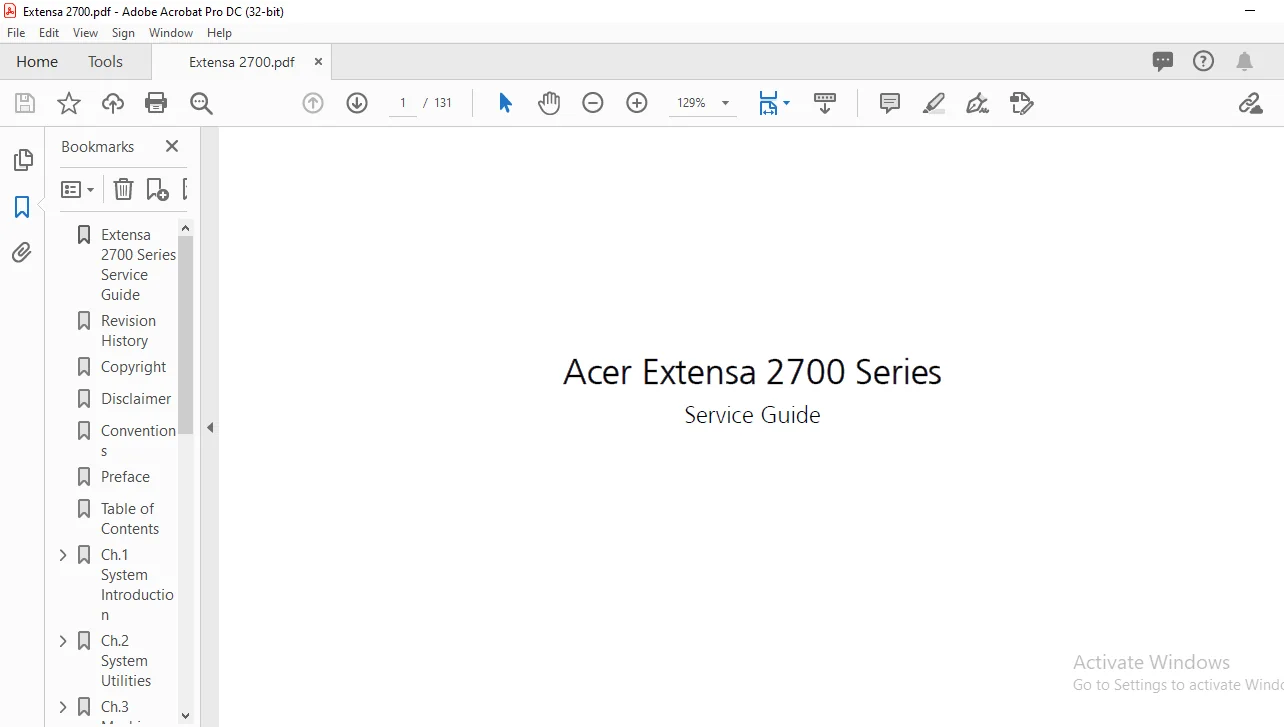This screenshot has height=727, width=1284.
Task: Expand the Ch.2 System Utilities bookmark
Action: click(x=63, y=641)
